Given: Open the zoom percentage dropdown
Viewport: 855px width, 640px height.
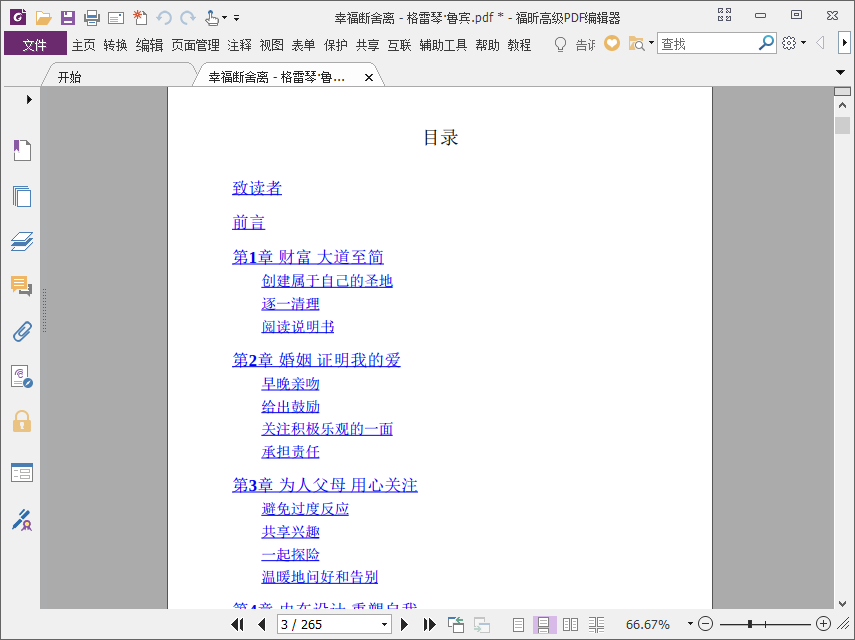Looking at the screenshot, I should pos(690,624).
